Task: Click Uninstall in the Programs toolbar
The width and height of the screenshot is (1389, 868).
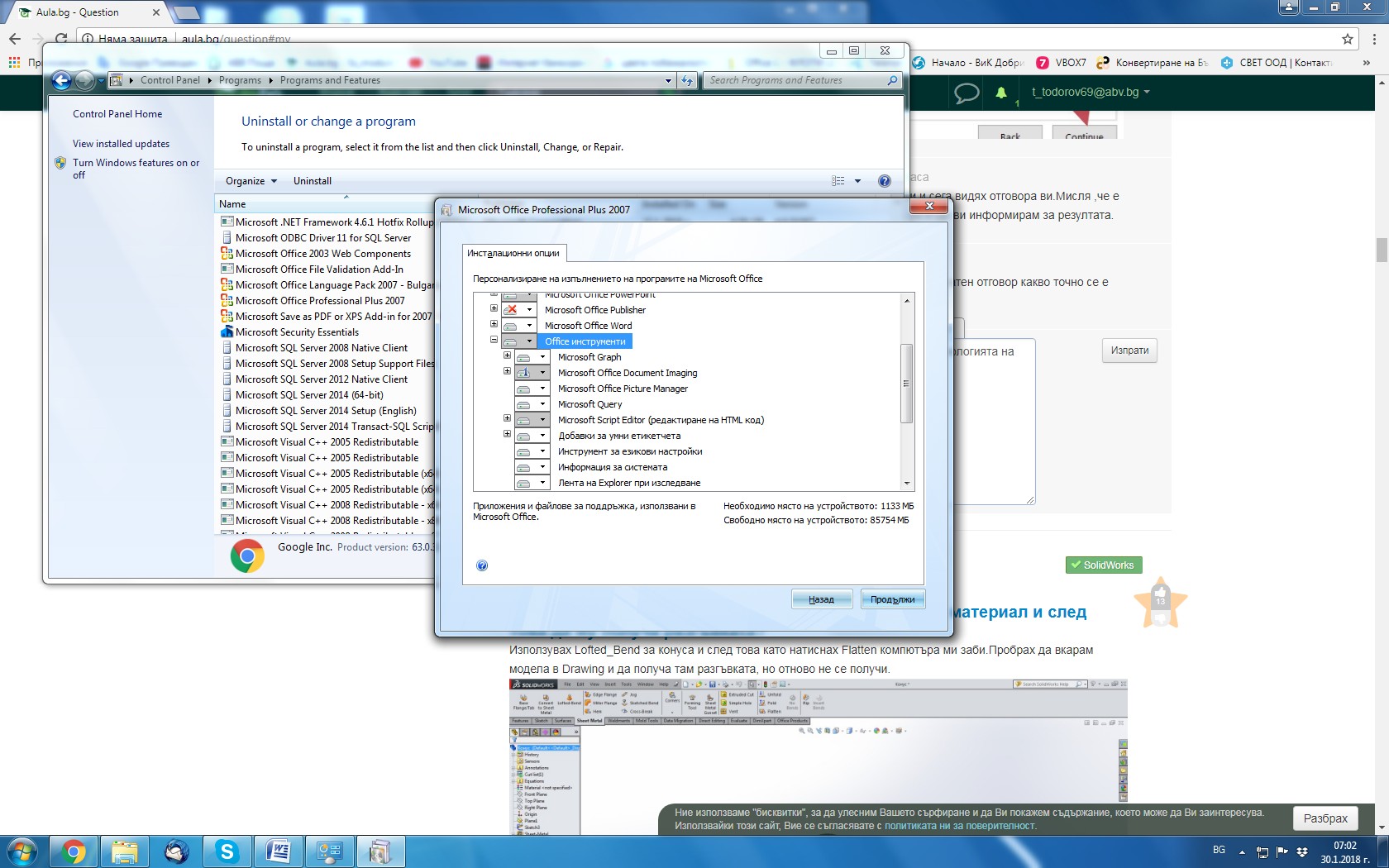Action: point(313,181)
